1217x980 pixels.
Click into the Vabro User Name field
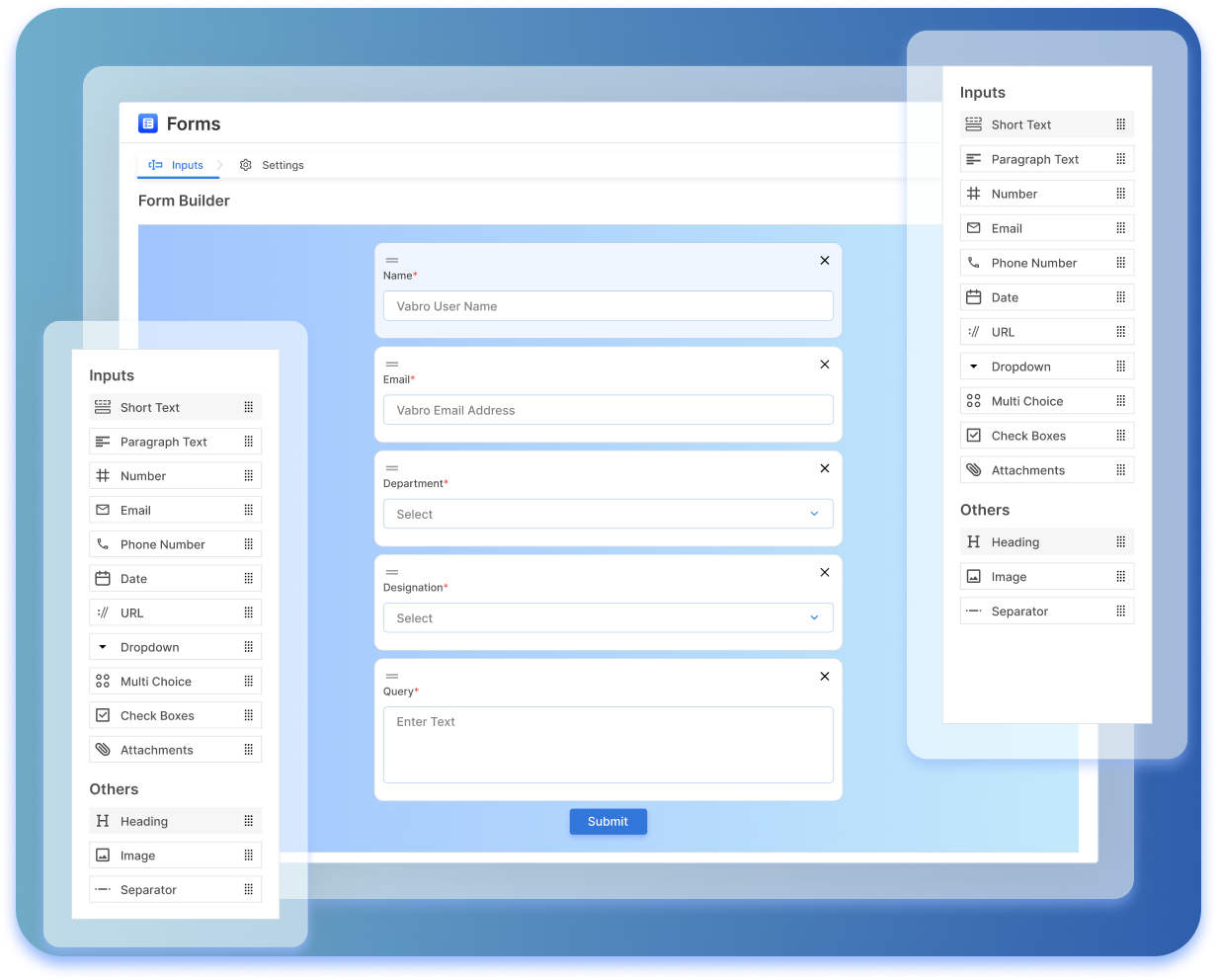coord(608,306)
